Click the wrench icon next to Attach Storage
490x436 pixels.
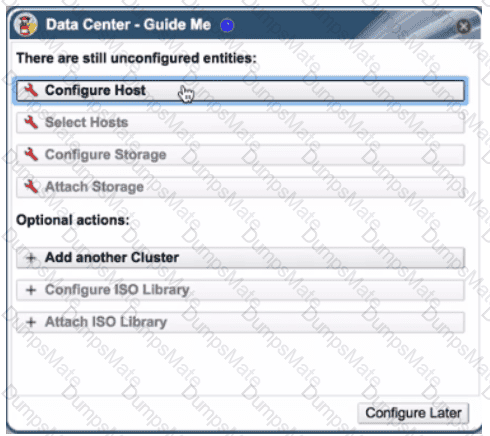click(x=31, y=186)
